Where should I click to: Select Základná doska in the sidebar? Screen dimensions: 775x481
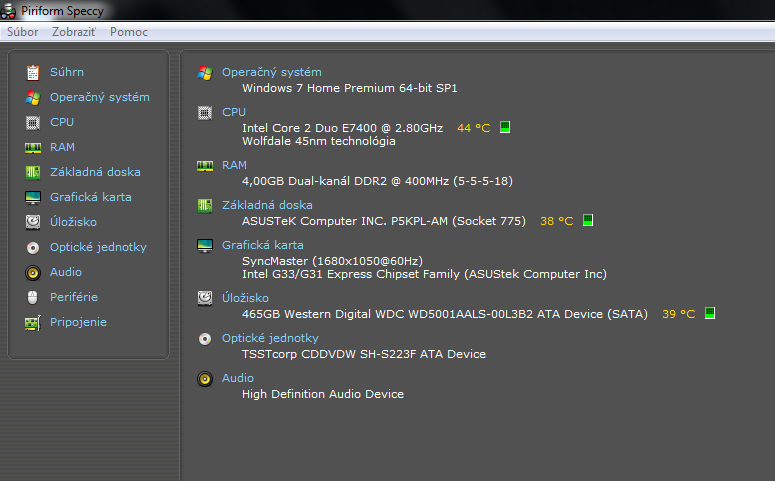point(95,172)
